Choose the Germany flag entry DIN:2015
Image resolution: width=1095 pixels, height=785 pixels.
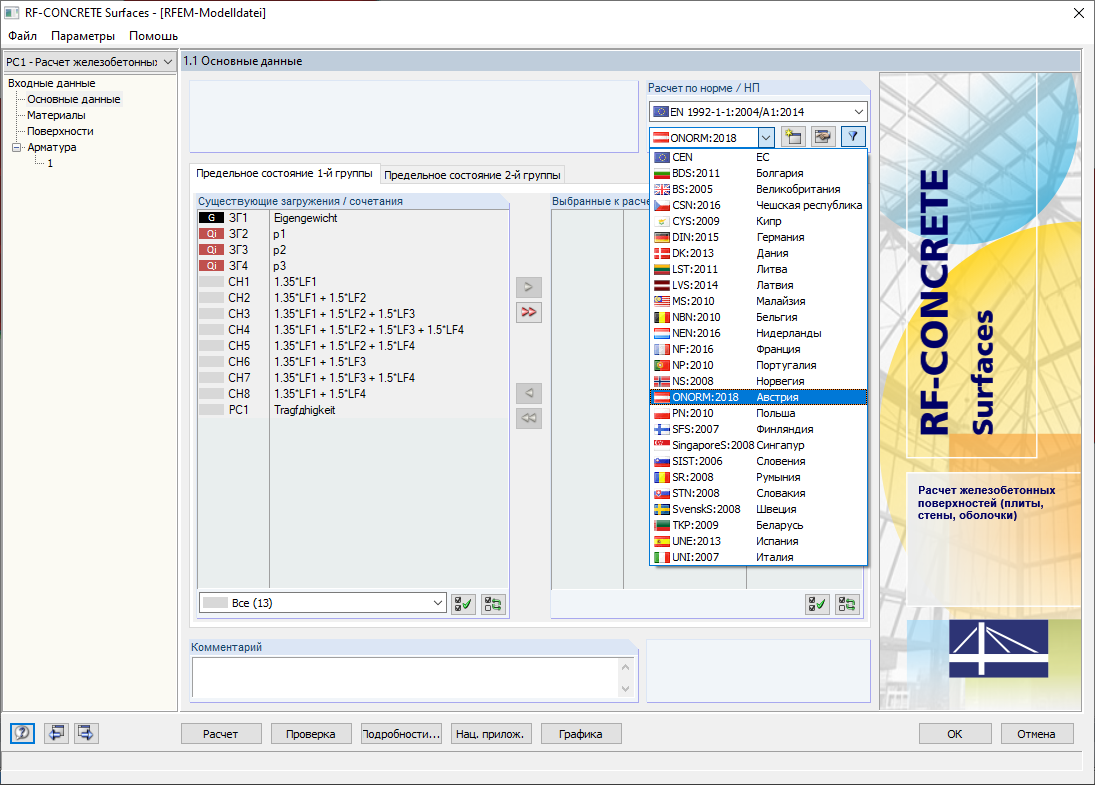tap(758, 237)
